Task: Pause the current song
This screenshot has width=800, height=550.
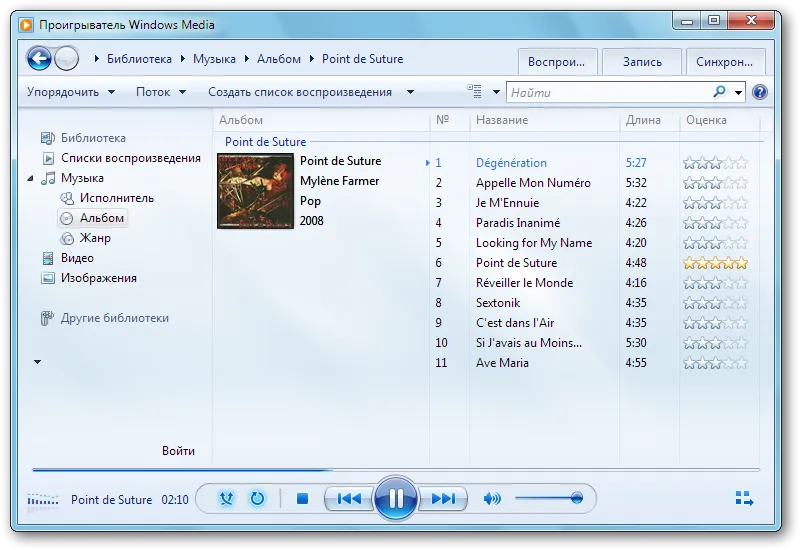Action: tap(396, 498)
